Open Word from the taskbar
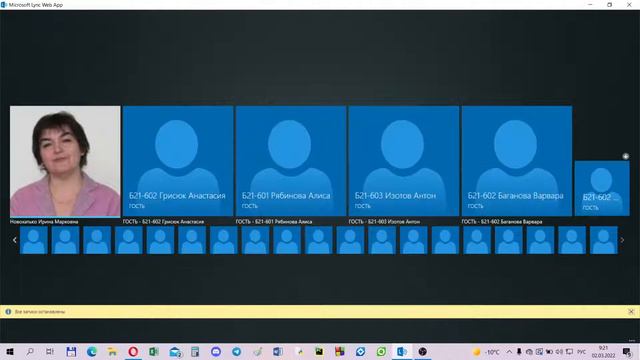Screen dimensions: 640x360 [278, 351]
